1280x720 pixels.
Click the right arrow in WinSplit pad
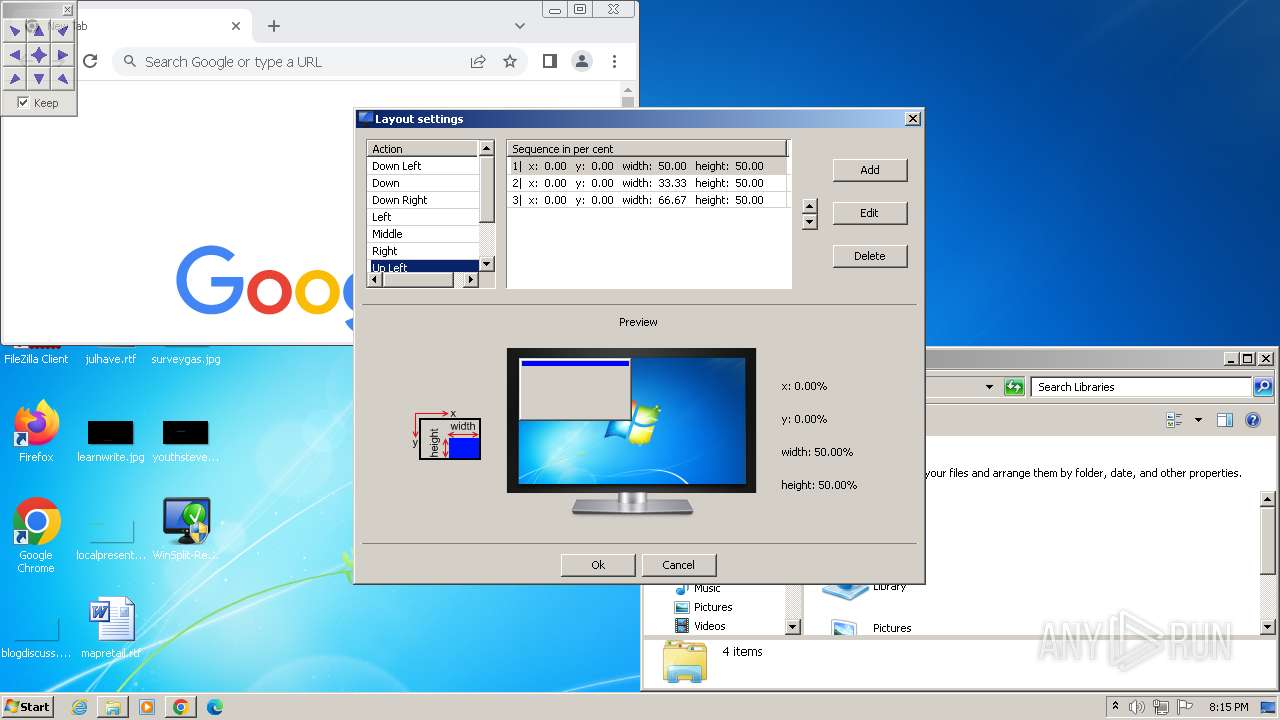coord(62,55)
